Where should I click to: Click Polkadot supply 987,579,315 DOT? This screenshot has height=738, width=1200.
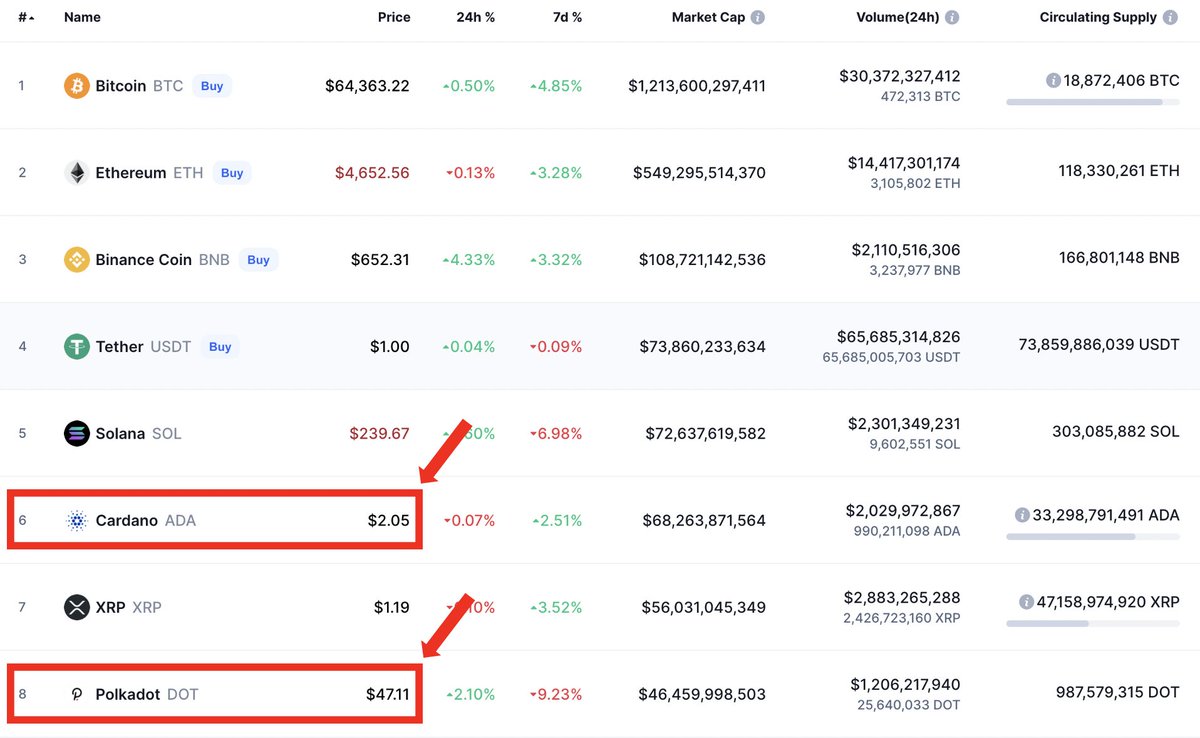pos(1118,694)
